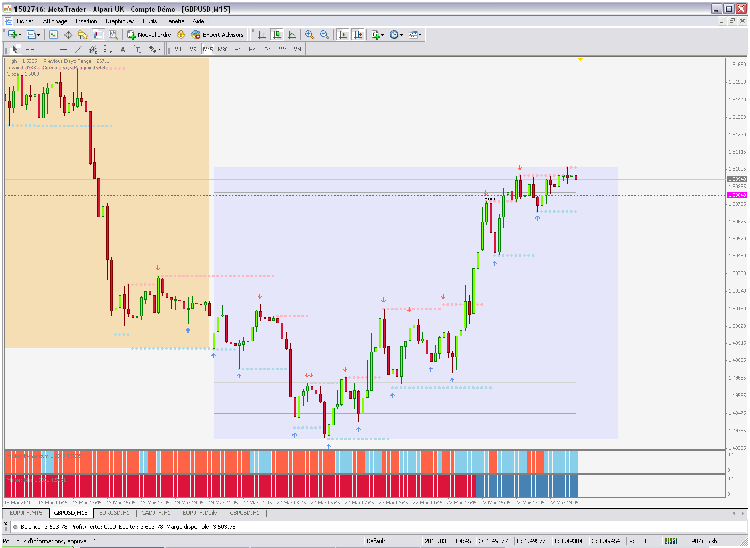
Task: Open the New Chart dropdown in the toolbar
Action: (x=13, y=34)
